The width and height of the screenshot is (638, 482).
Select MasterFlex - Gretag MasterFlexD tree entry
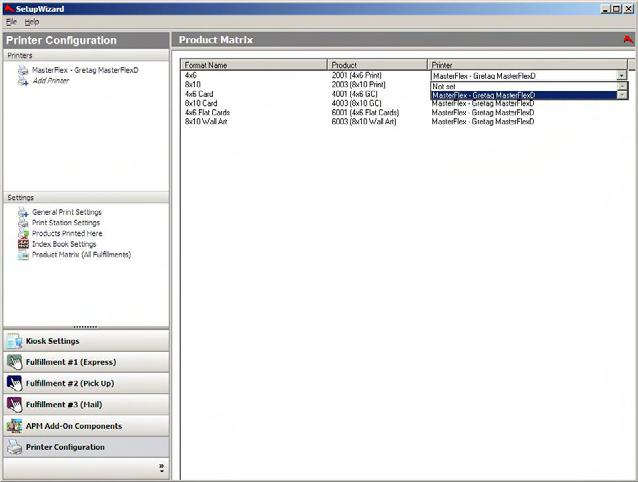pyautogui.click(x=85, y=70)
